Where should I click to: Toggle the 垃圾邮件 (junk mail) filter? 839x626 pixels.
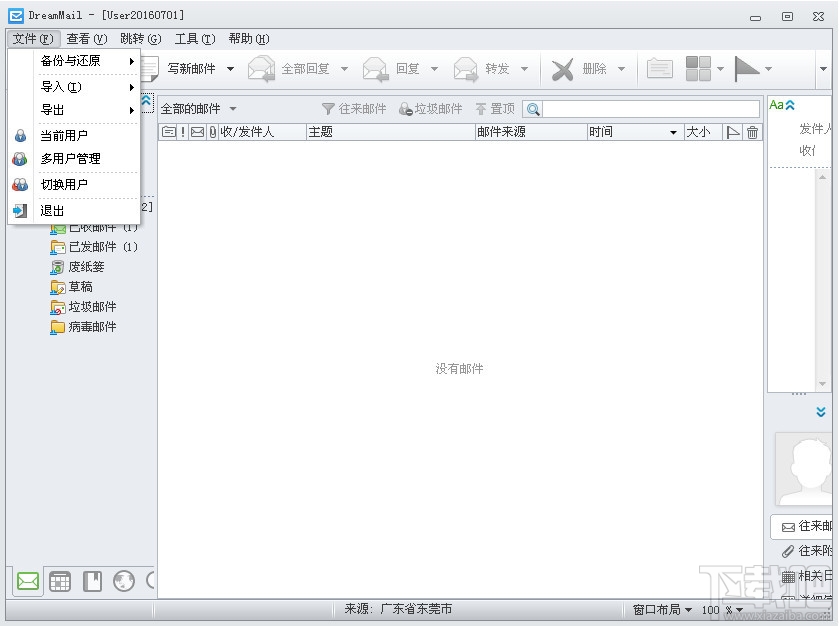(430, 109)
